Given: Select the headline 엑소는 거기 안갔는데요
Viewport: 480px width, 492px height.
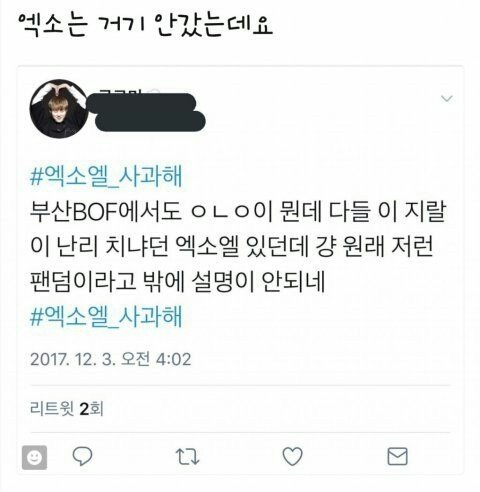Looking at the screenshot, I should (x=145, y=25).
